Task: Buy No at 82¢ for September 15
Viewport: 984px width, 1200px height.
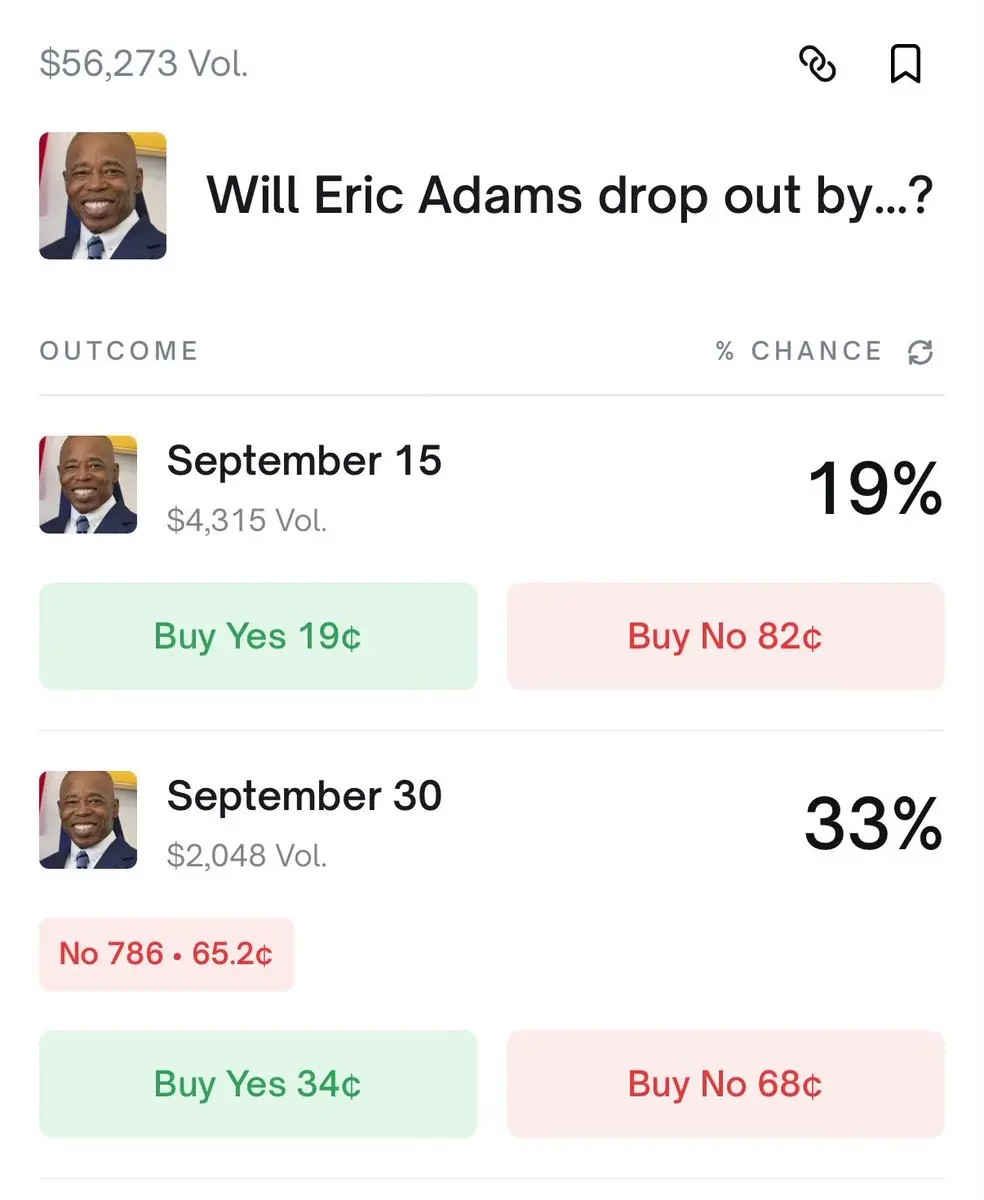Action: (x=726, y=636)
